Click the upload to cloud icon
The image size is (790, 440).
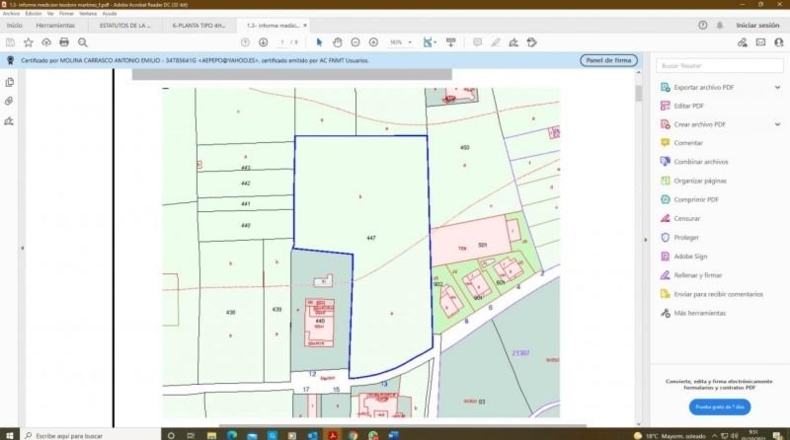point(46,42)
